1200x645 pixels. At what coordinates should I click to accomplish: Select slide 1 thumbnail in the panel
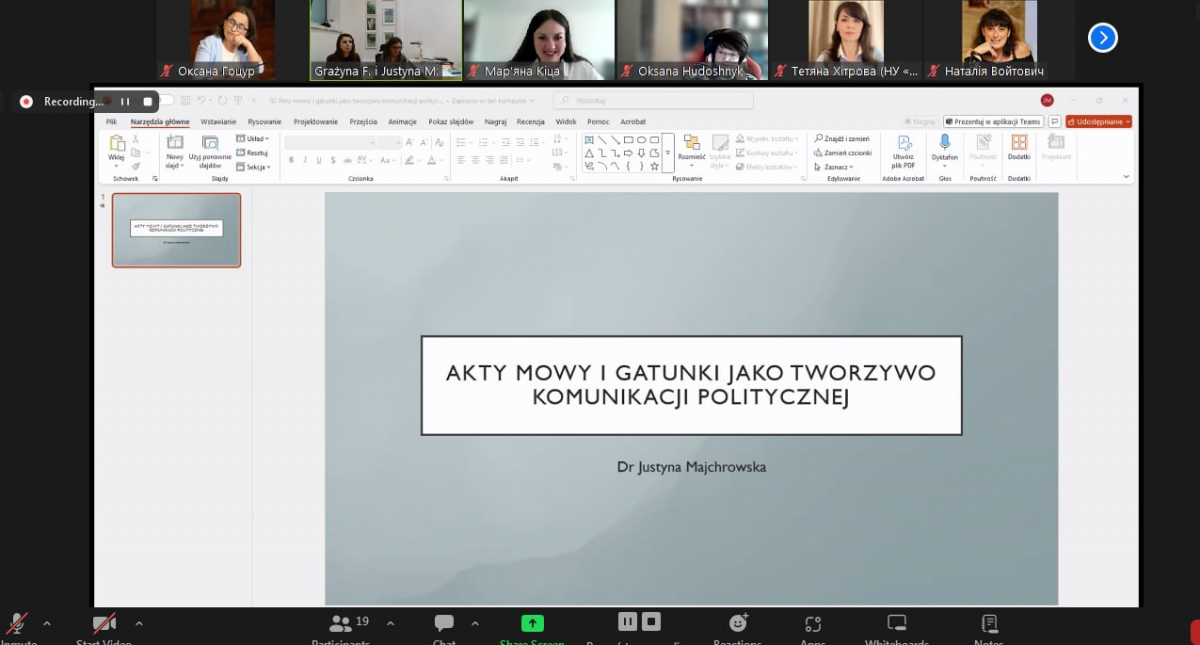click(176, 230)
